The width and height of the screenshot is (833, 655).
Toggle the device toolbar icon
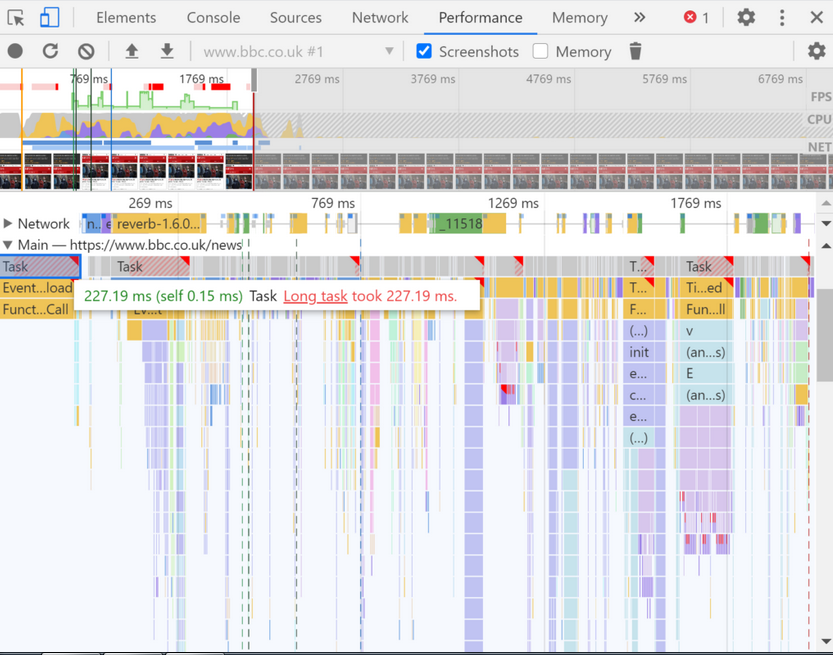pos(49,18)
